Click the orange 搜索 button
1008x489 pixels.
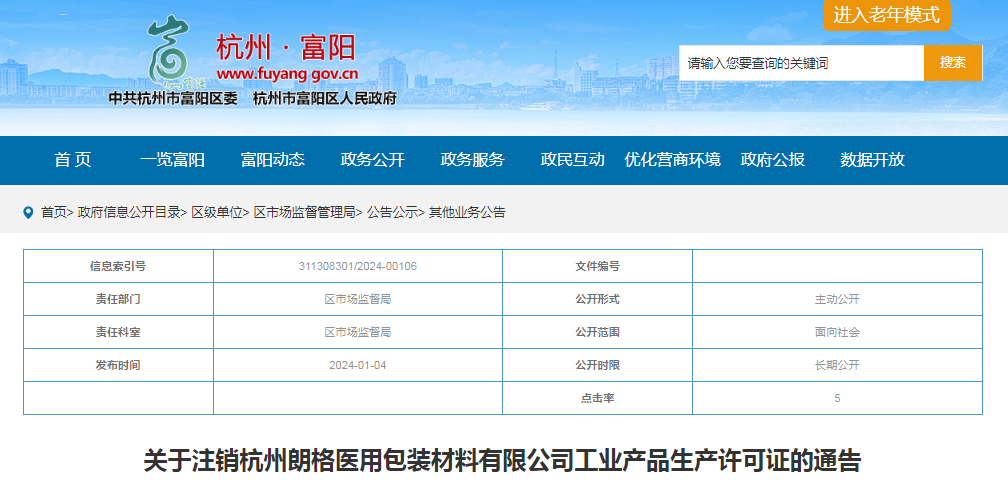pyautogui.click(x=953, y=63)
